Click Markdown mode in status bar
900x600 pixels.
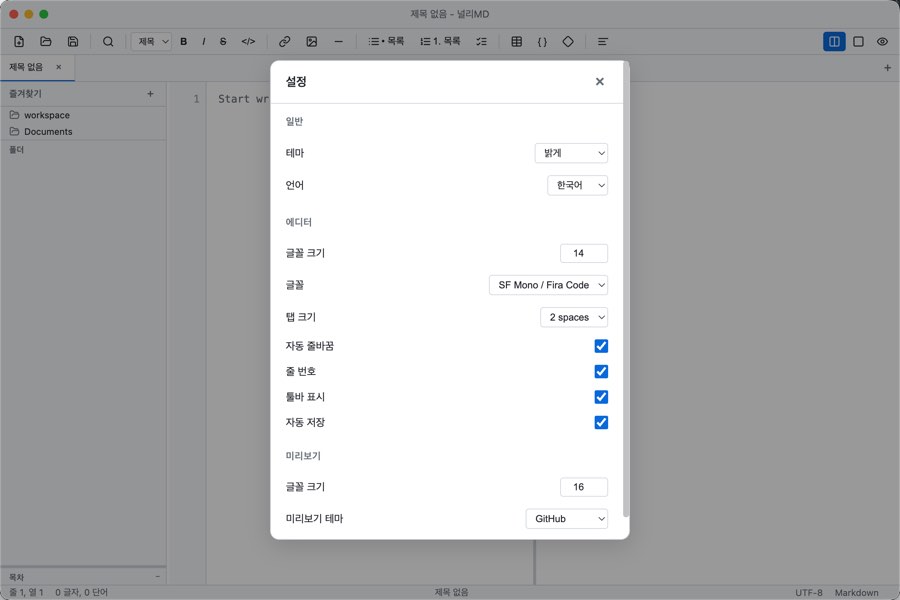pyautogui.click(x=856, y=593)
